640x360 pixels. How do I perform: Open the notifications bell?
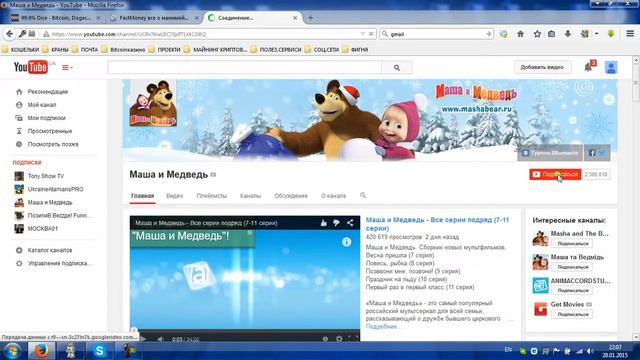588,67
